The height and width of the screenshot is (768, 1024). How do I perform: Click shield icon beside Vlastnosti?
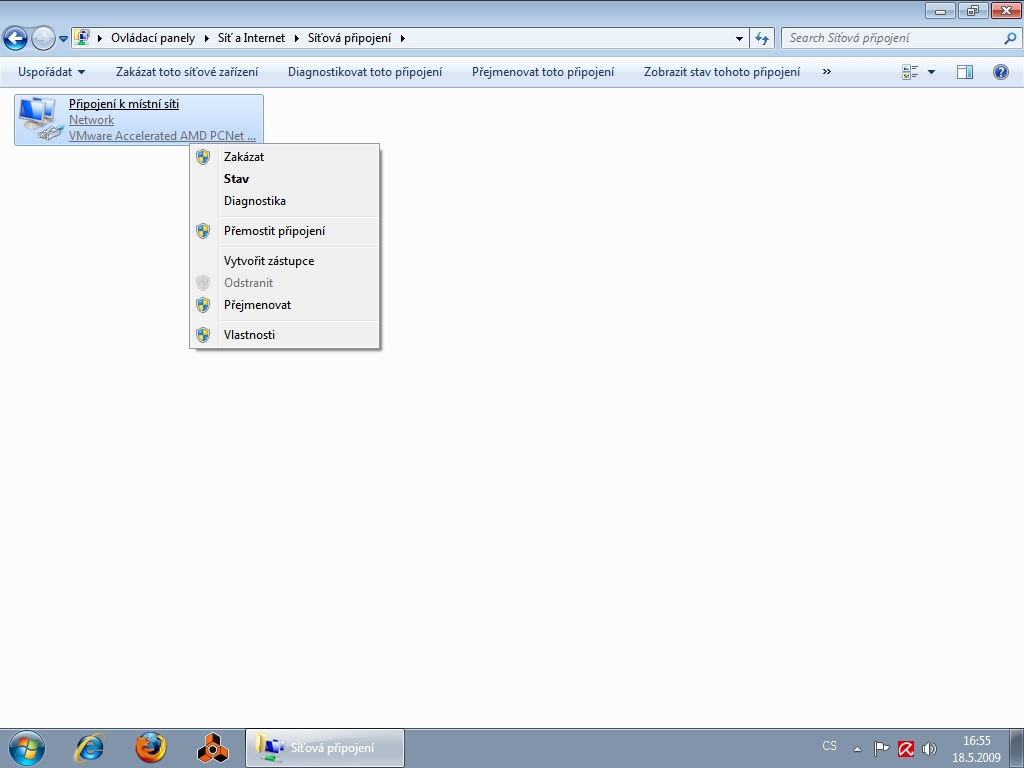(203, 335)
